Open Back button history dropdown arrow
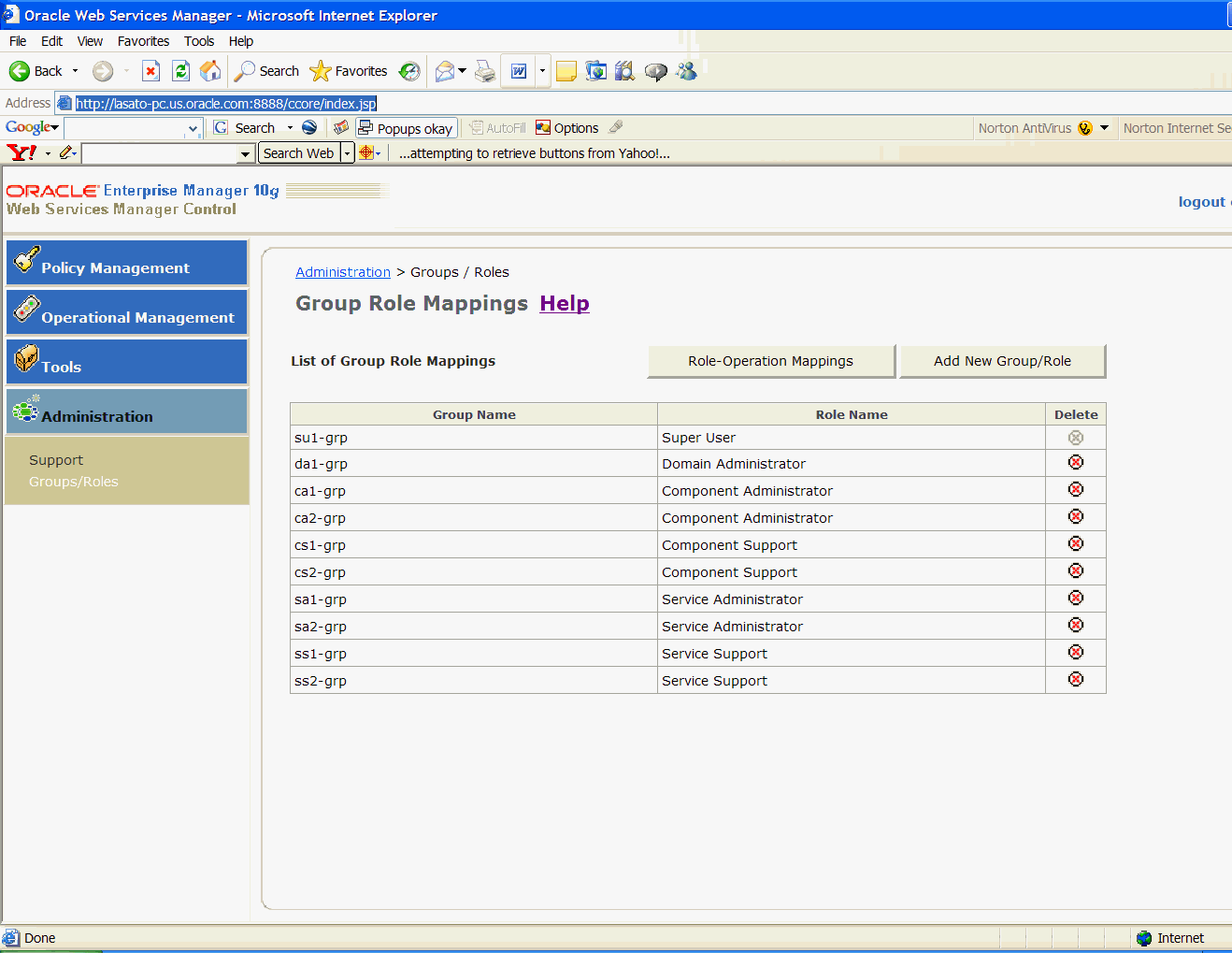Screen dimensions: 1232x953 coord(76,71)
